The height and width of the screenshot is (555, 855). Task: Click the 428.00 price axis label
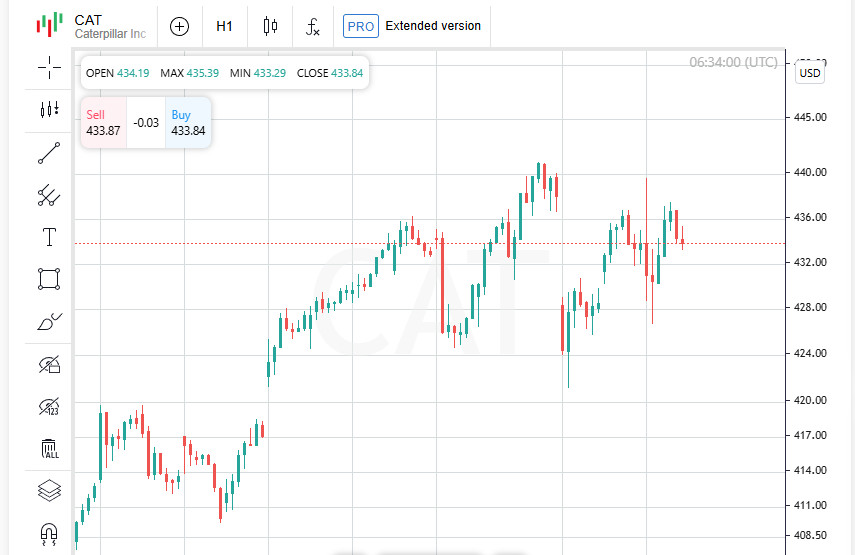click(x=810, y=307)
